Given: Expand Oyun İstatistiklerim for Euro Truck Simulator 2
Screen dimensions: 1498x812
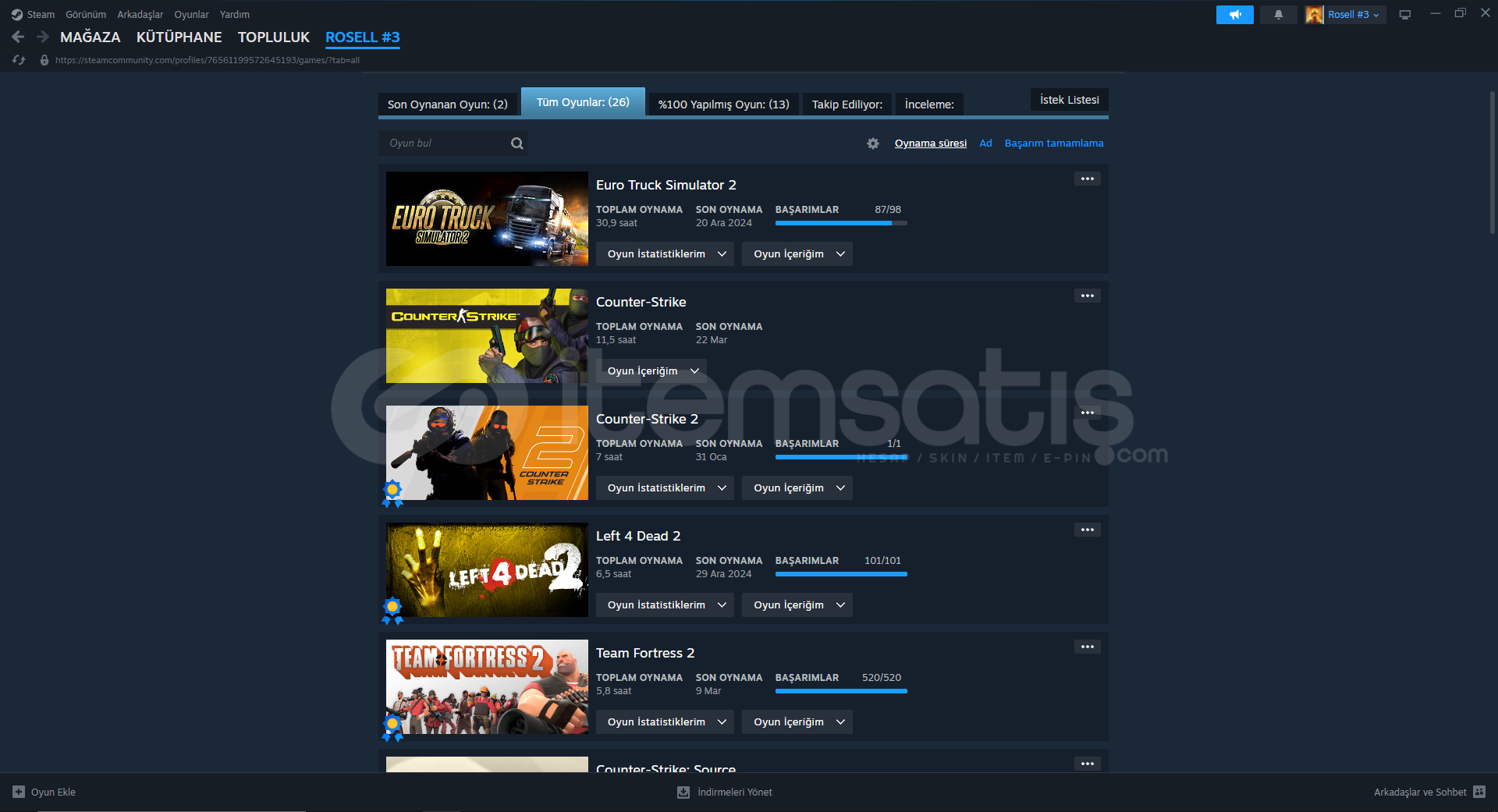Looking at the screenshot, I should tap(665, 254).
